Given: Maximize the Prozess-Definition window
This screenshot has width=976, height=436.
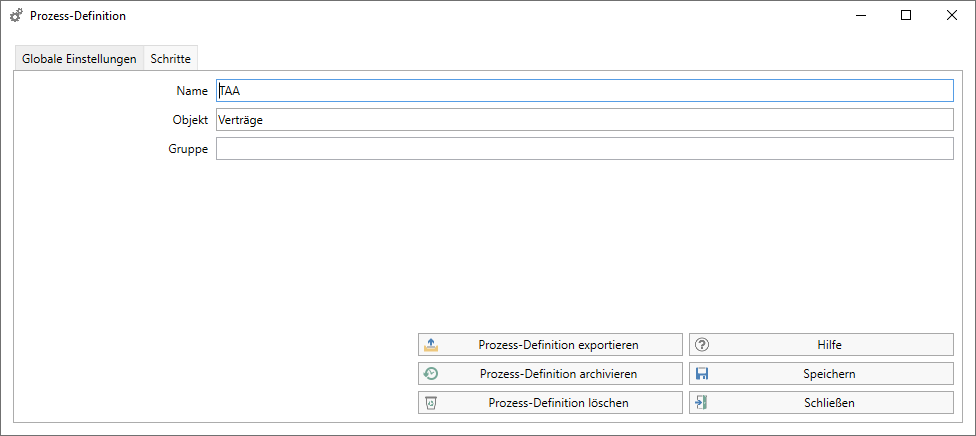Looking at the screenshot, I should point(906,16).
